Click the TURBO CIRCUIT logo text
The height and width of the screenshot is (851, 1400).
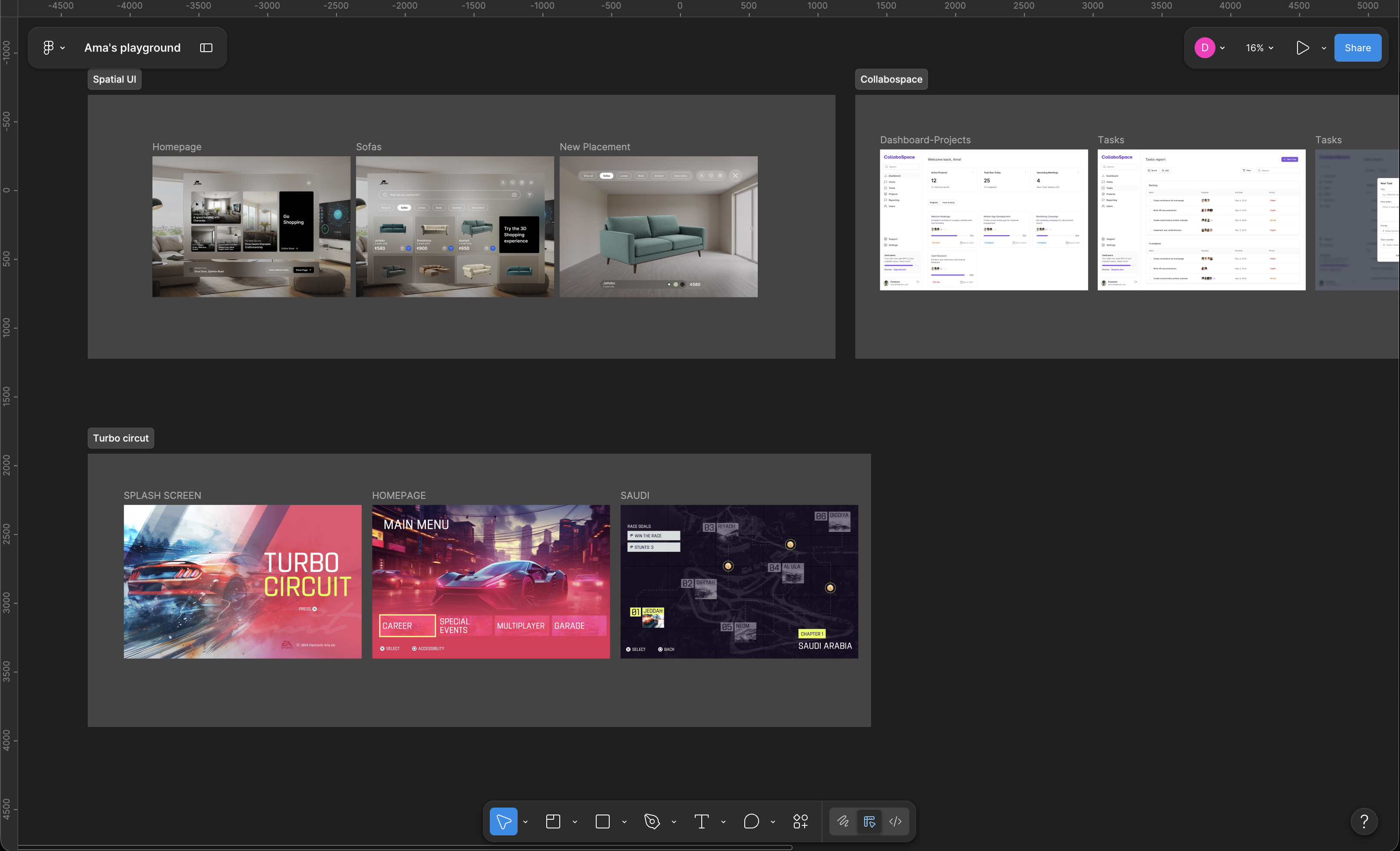point(307,575)
